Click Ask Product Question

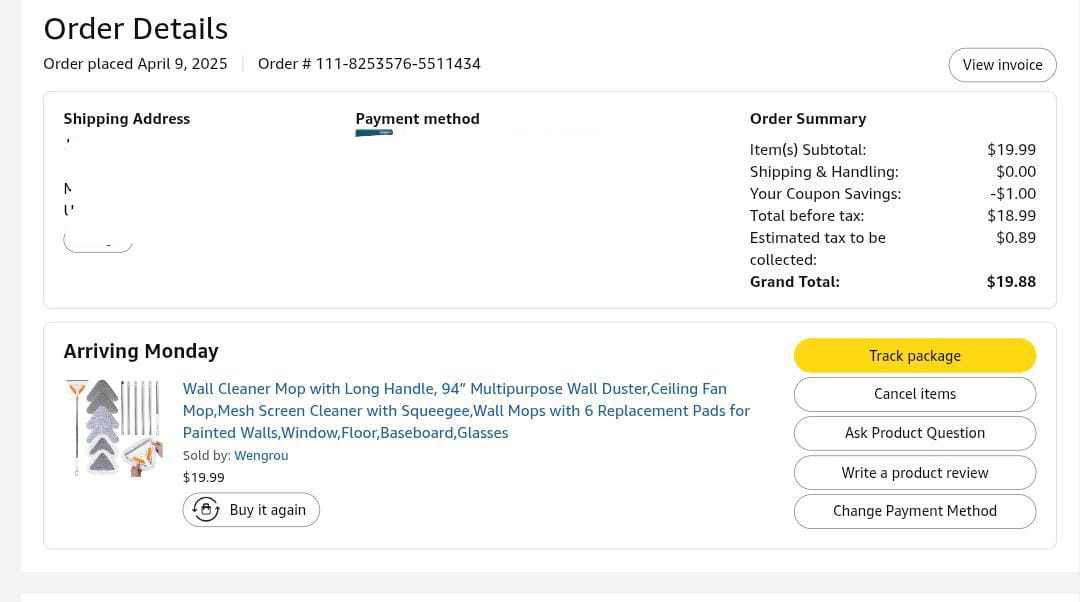click(914, 433)
